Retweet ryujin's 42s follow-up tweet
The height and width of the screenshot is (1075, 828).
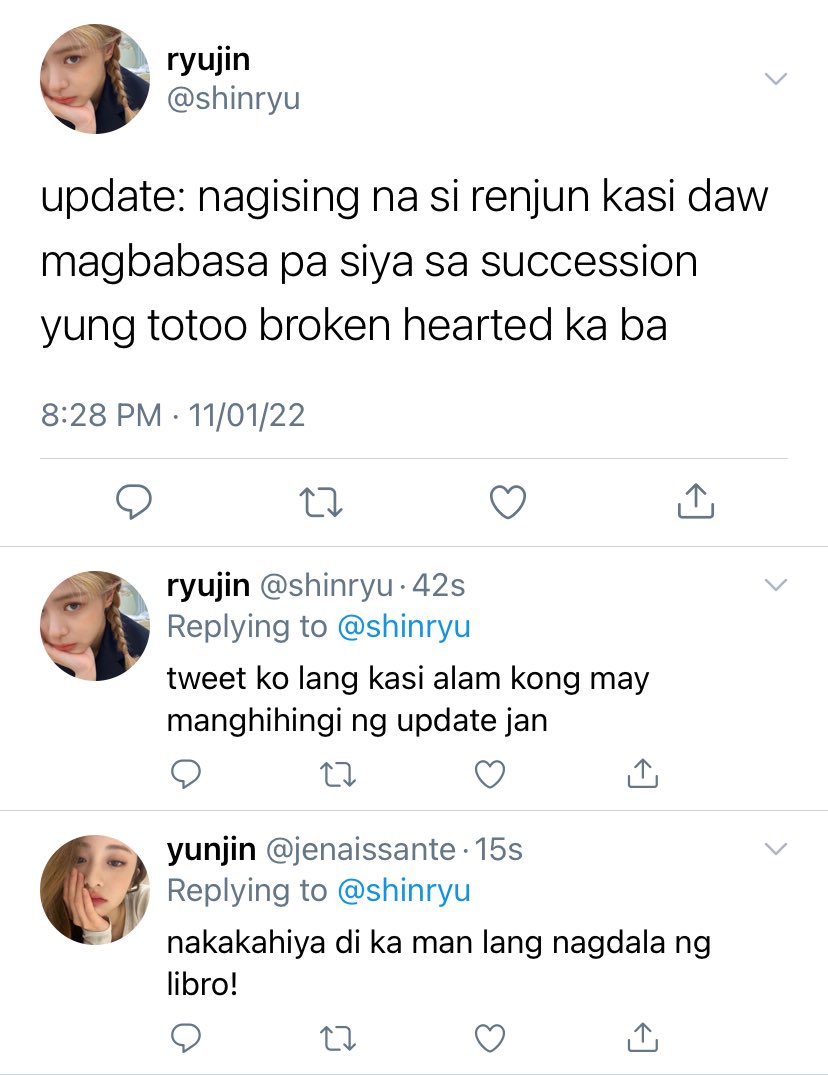(x=338, y=774)
